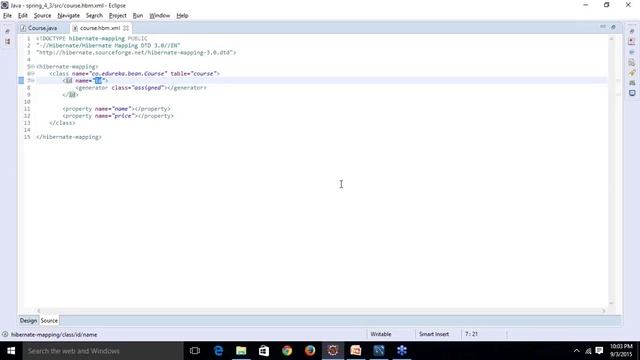Viewport: 640px width, 360px height.
Task: Click Smart Insert status entry
Action: 434,334
